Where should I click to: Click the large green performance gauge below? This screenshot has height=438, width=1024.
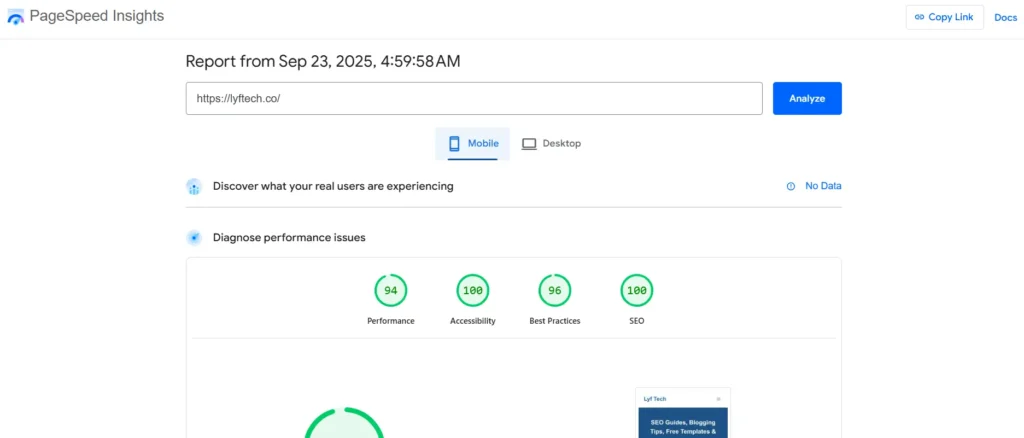coord(344,424)
